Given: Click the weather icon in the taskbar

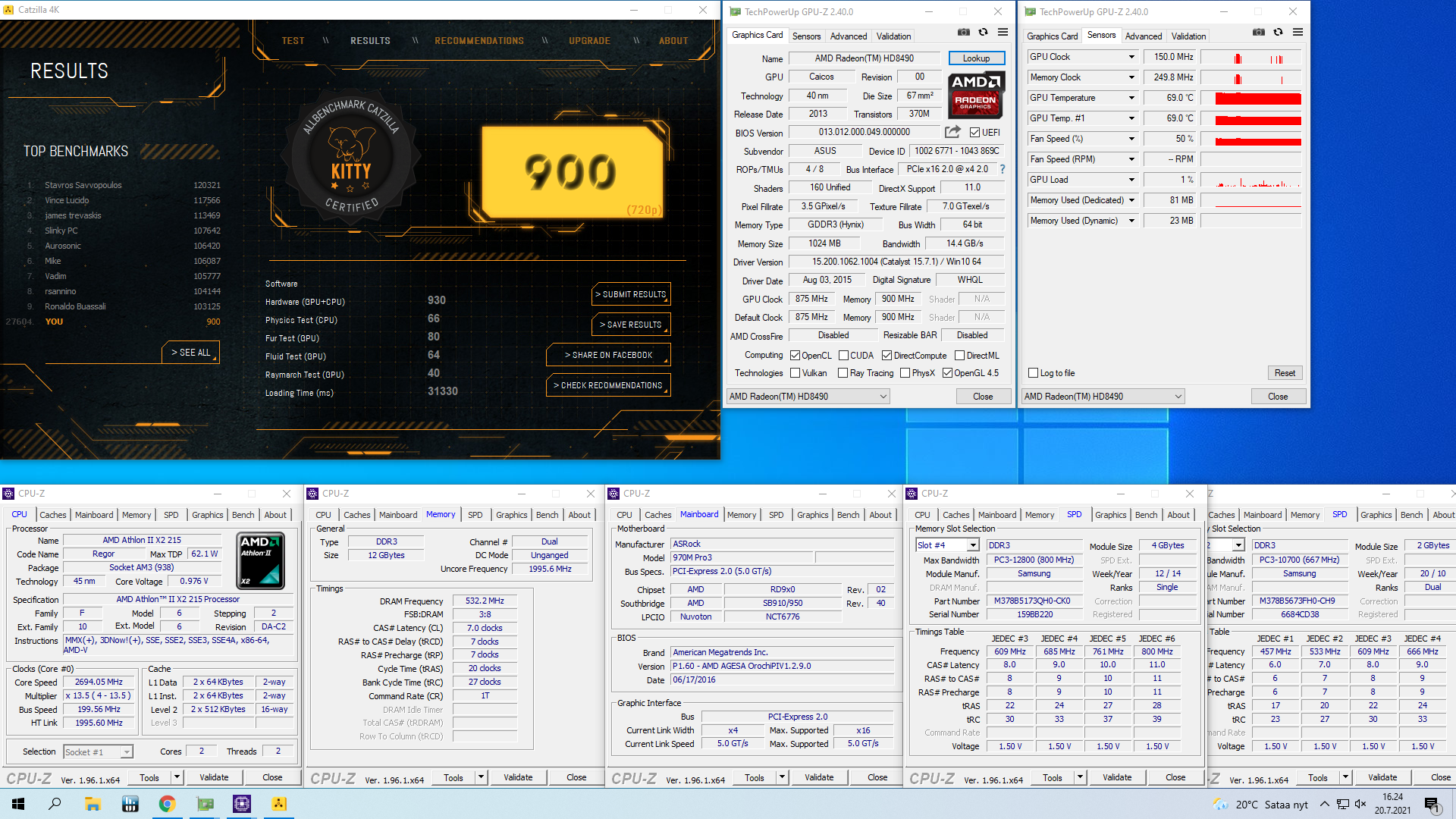Looking at the screenshot, I should 1220,804.
